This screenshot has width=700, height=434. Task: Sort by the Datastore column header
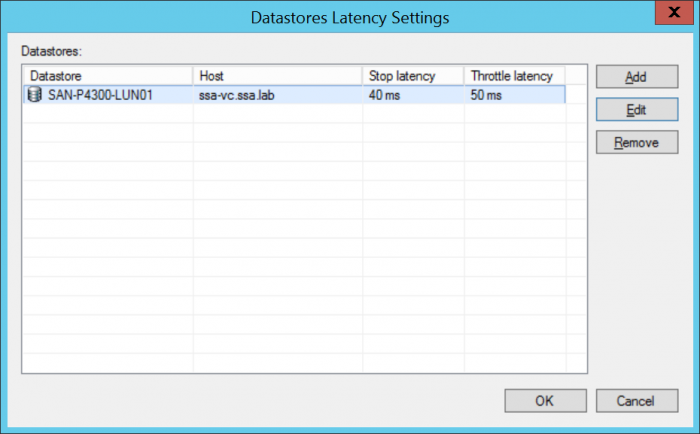pos(106,76)
